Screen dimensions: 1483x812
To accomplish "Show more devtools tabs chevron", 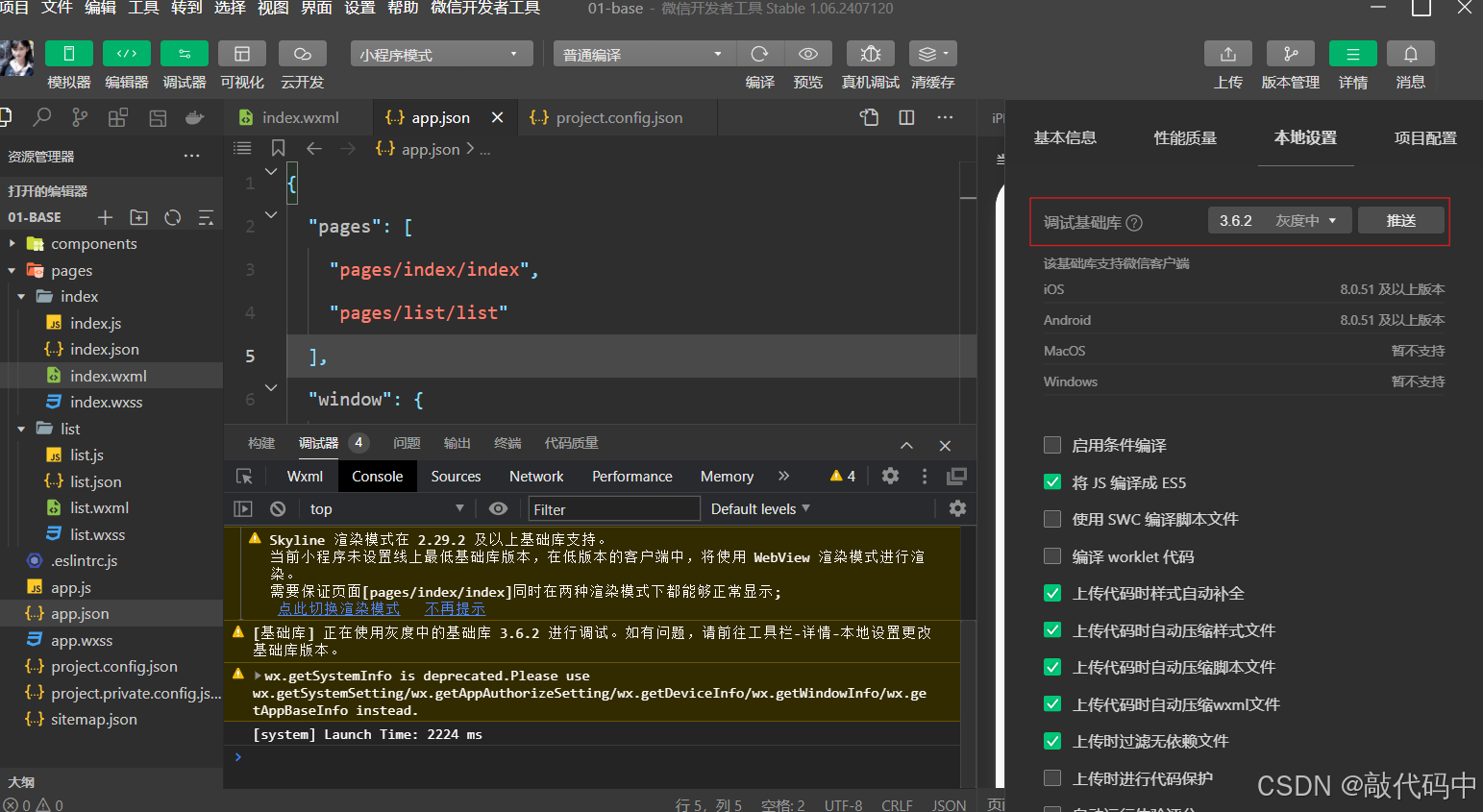I will [x=783, y=476].
